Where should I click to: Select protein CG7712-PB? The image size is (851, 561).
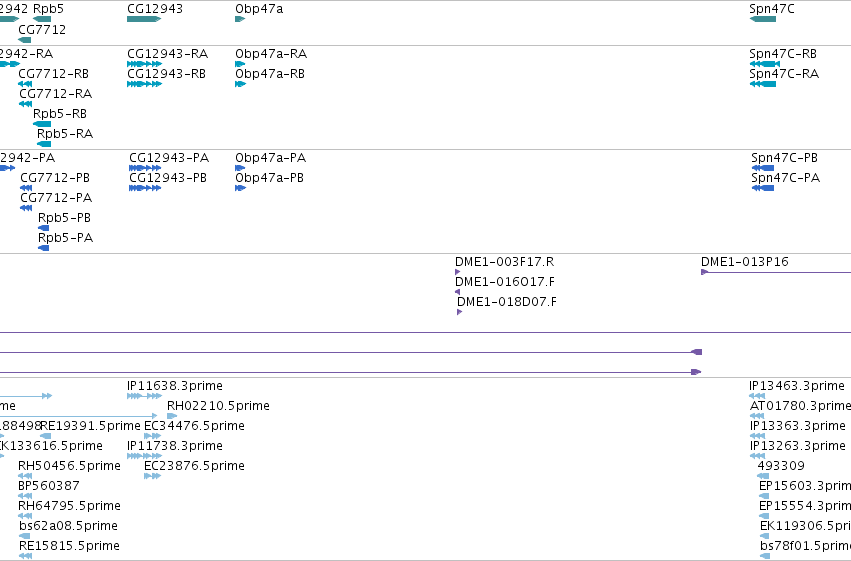(26, 188)
